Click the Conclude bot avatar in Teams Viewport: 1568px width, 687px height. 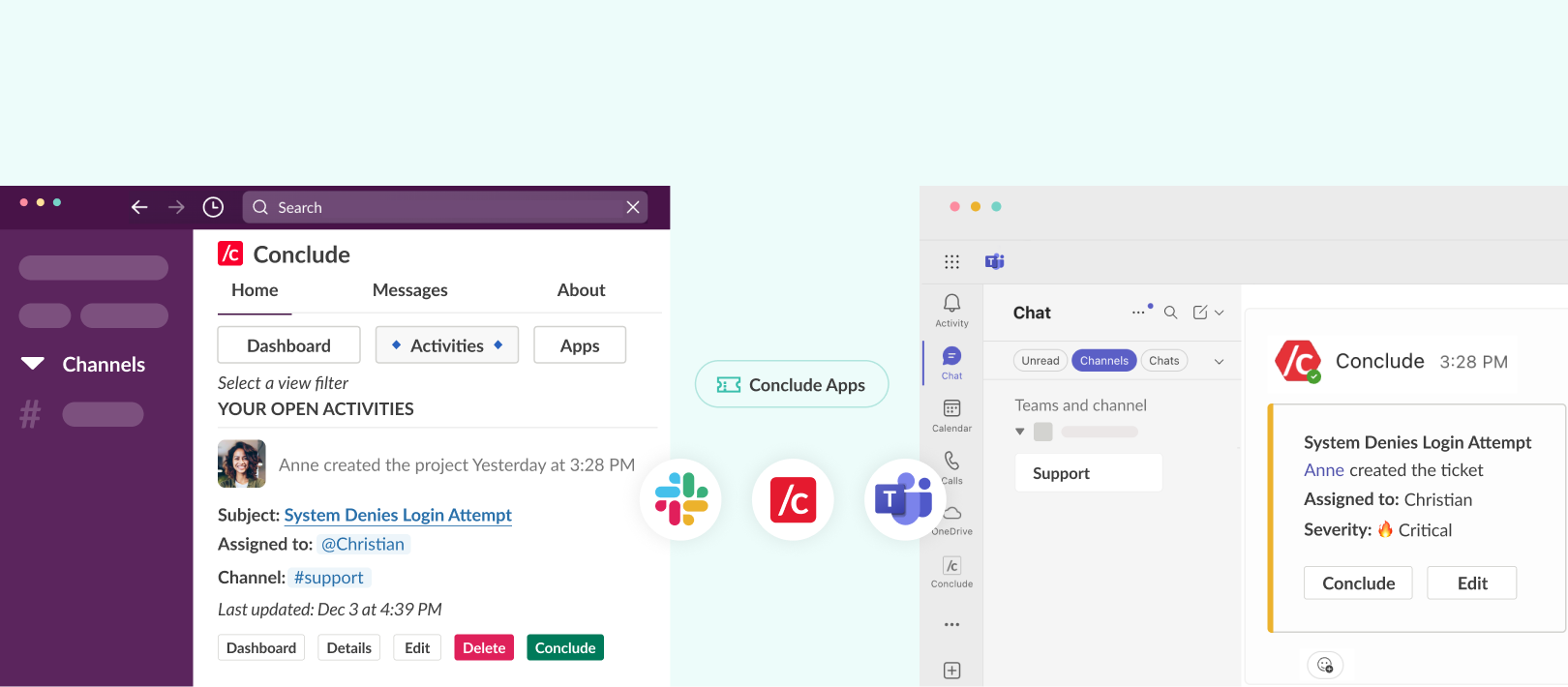point(1298,361)
